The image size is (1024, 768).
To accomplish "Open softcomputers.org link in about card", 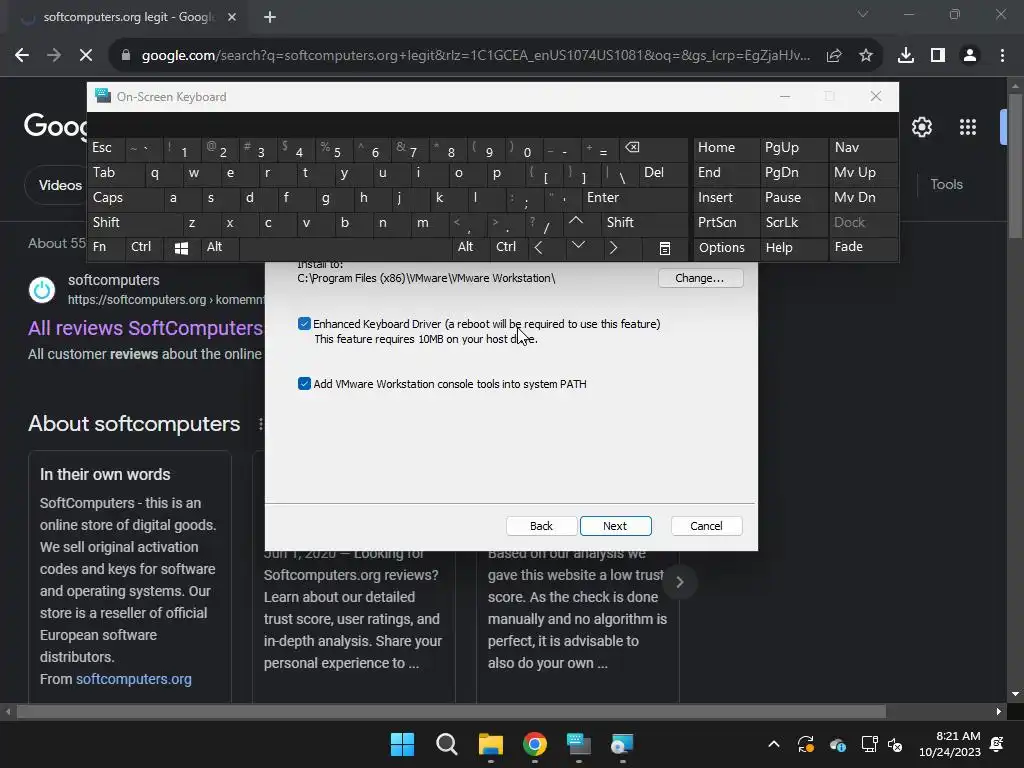I will 134,679.
